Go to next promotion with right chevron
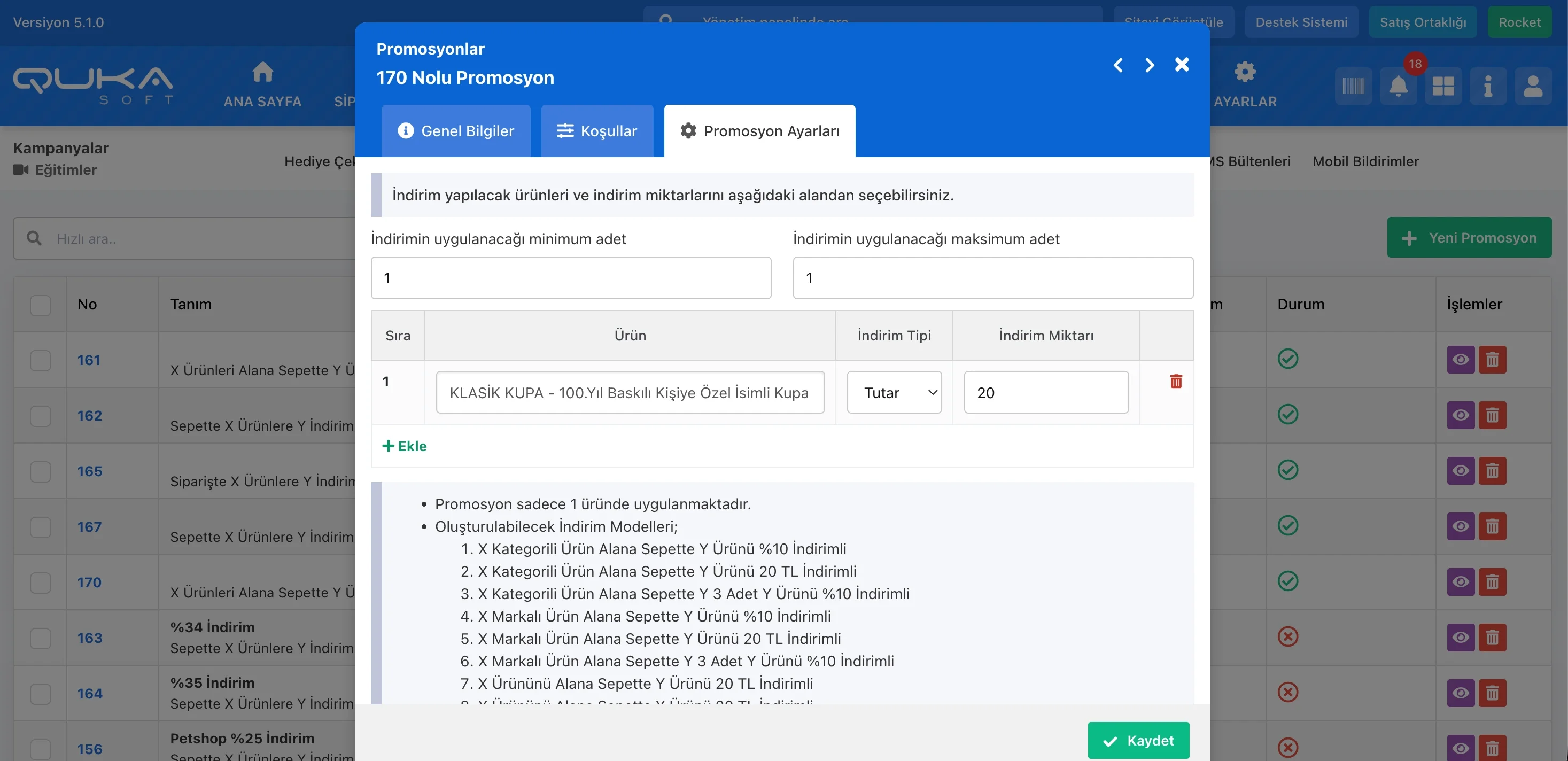Viewport: 1568px width, 761px height. (1149, 65)
